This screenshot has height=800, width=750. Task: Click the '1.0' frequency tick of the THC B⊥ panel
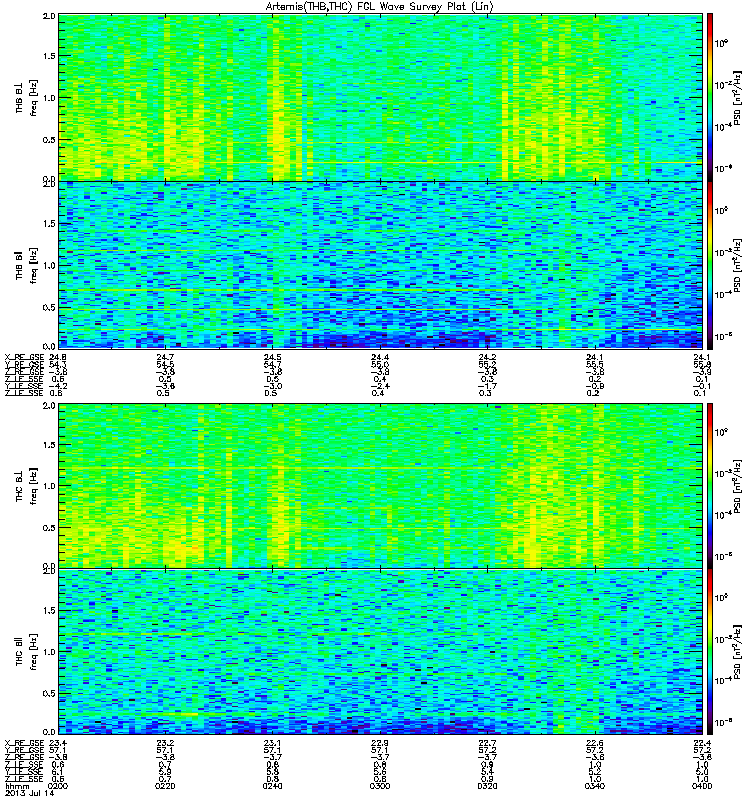(49, 486)
